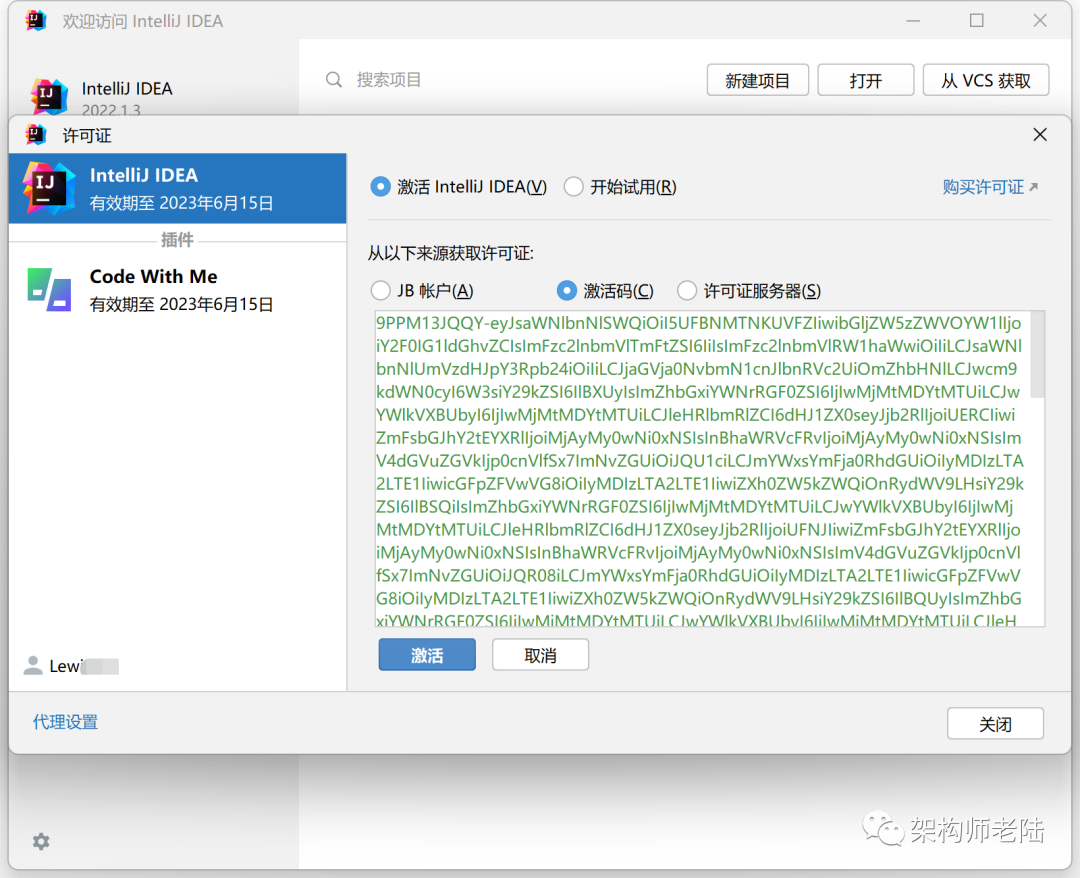Click the IntelliJ IDEA logo in license list
Image resolution: width=1080 pixels, height=878 pixels.
(x=48, y=188)
